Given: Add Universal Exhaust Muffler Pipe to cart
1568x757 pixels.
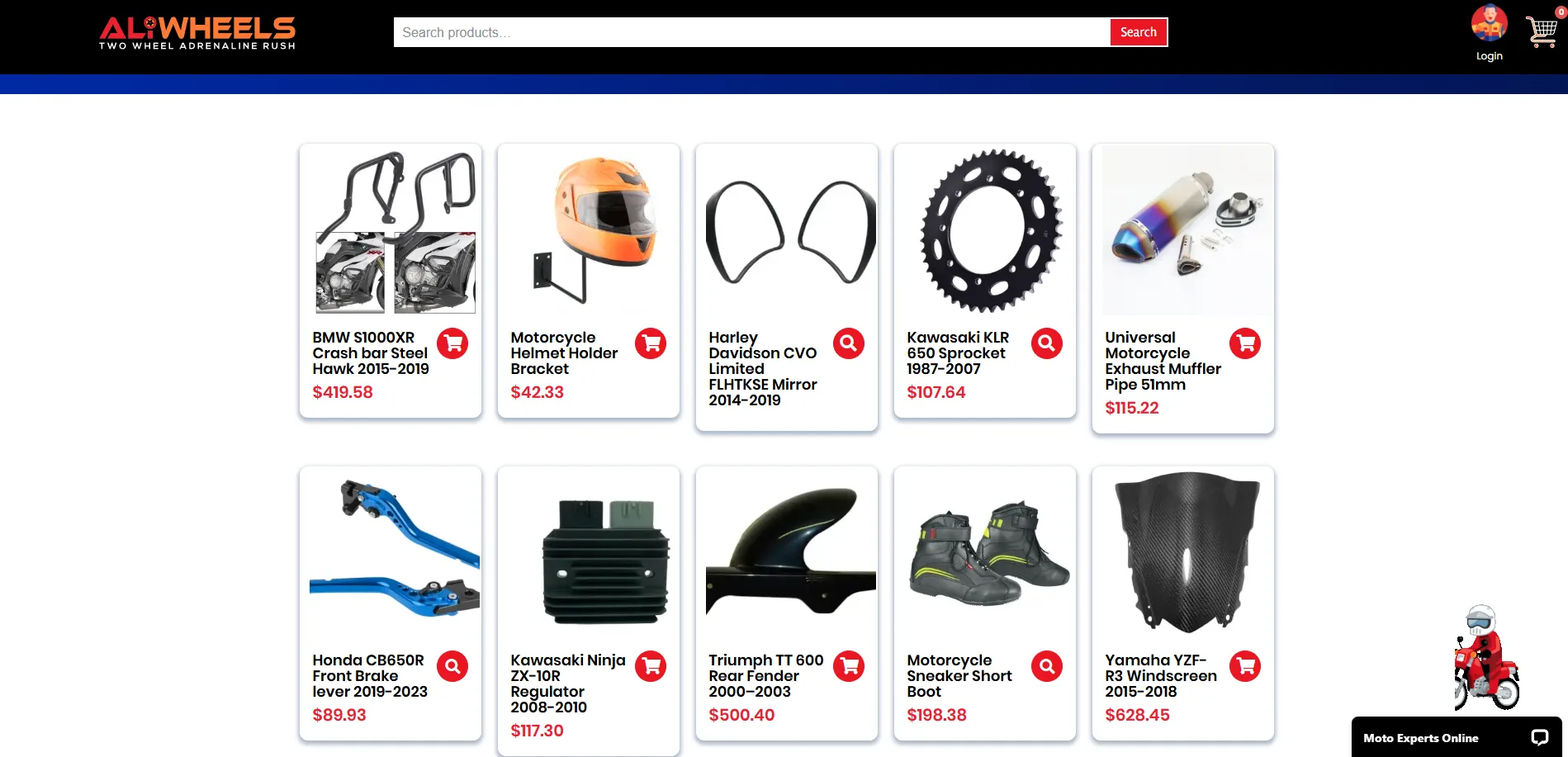Looking at the screenshot, I should 1245,343.
